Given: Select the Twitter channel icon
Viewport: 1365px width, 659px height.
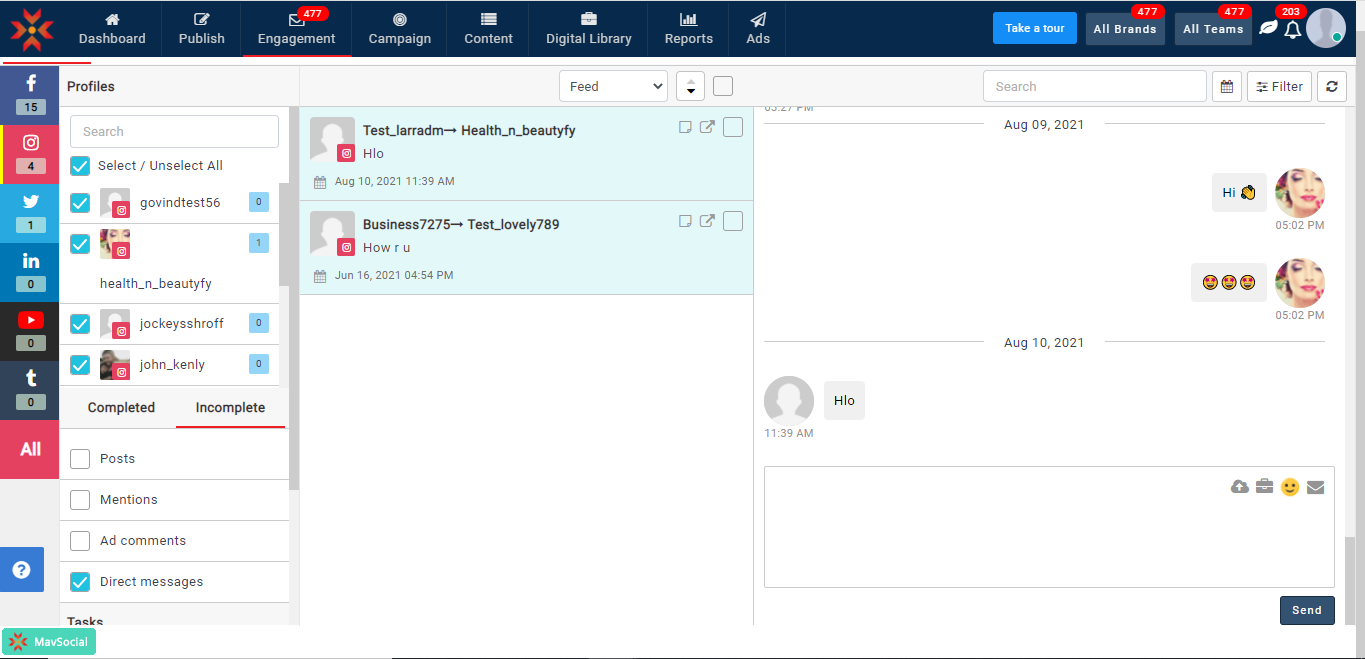Looking at the screenshot, I should (30, 210).
